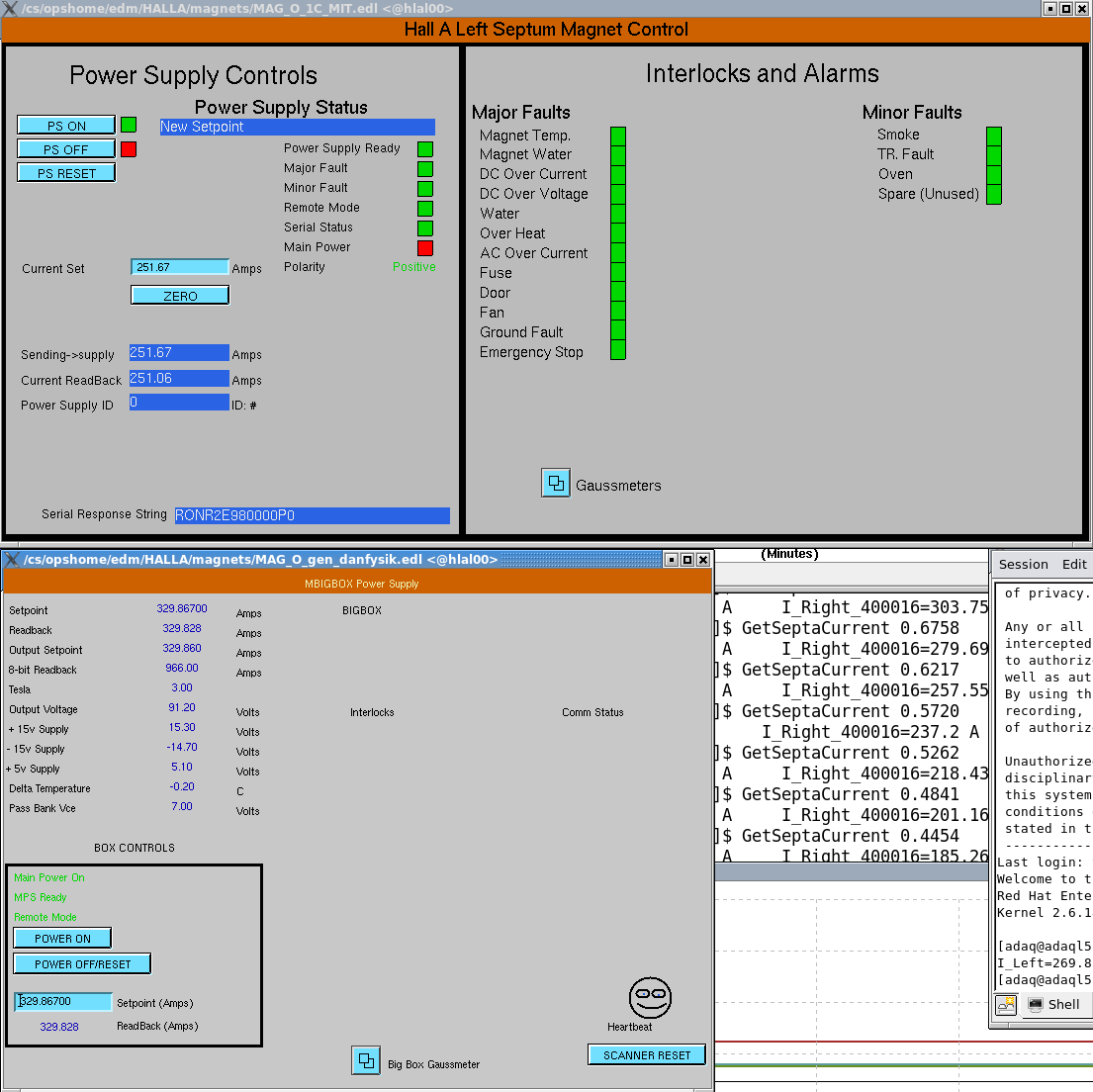Click the PS ON green status indicator
The image size is (1093, 1092).
(x=129, y=125)
